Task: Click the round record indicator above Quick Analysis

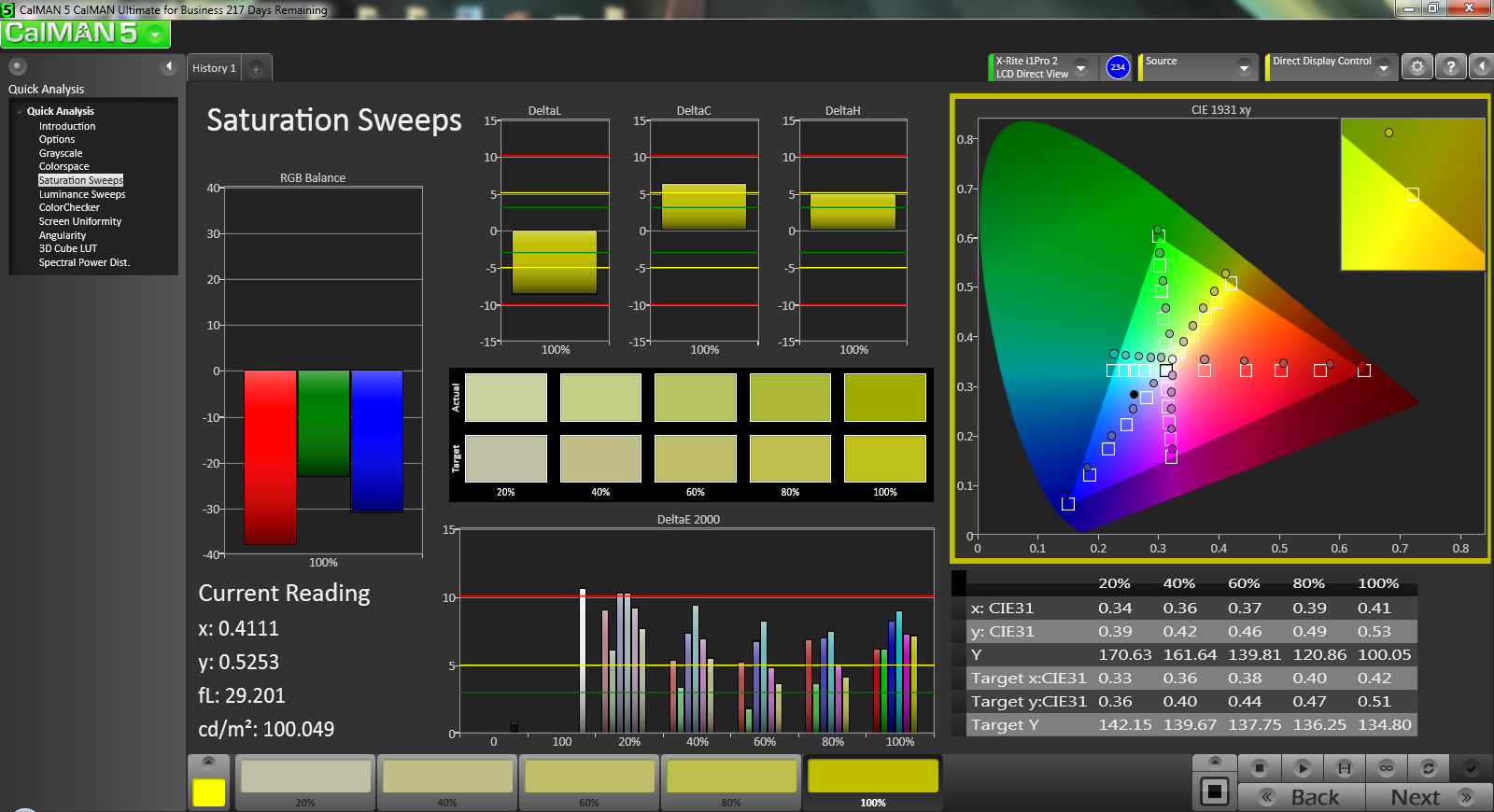Action: point(18,66)
